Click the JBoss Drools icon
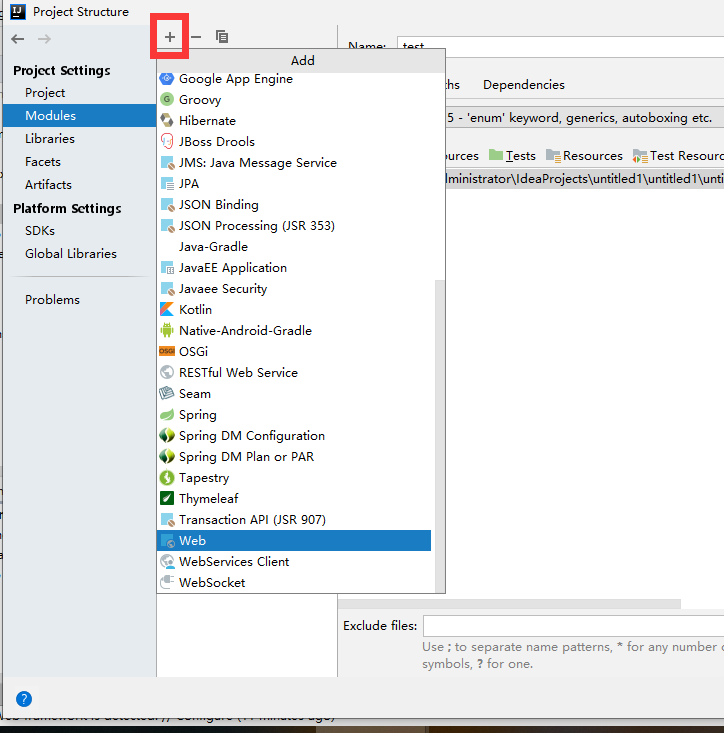The width and height of the screenshot is (724, 733). click(x=167, y=141)
